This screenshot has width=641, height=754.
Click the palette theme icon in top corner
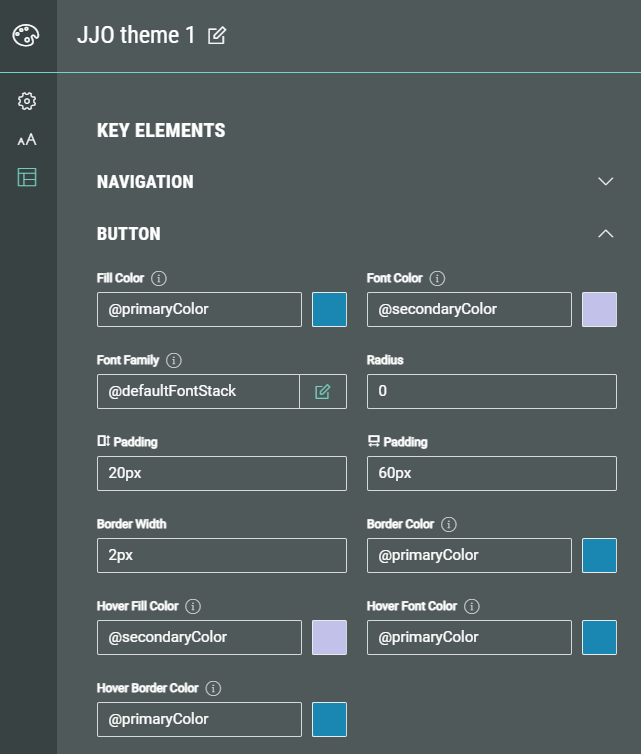pos(26,36)
